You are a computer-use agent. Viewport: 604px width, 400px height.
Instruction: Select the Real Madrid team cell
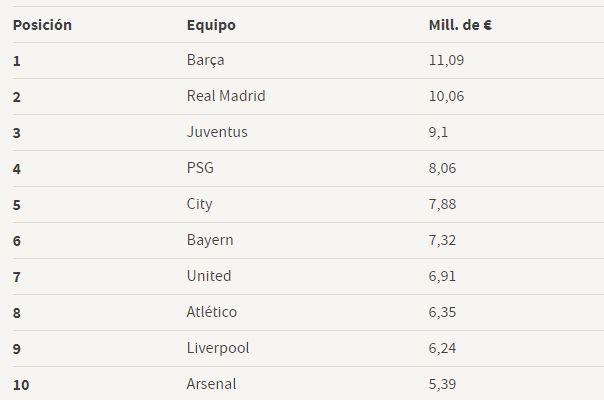coord(226,96)
